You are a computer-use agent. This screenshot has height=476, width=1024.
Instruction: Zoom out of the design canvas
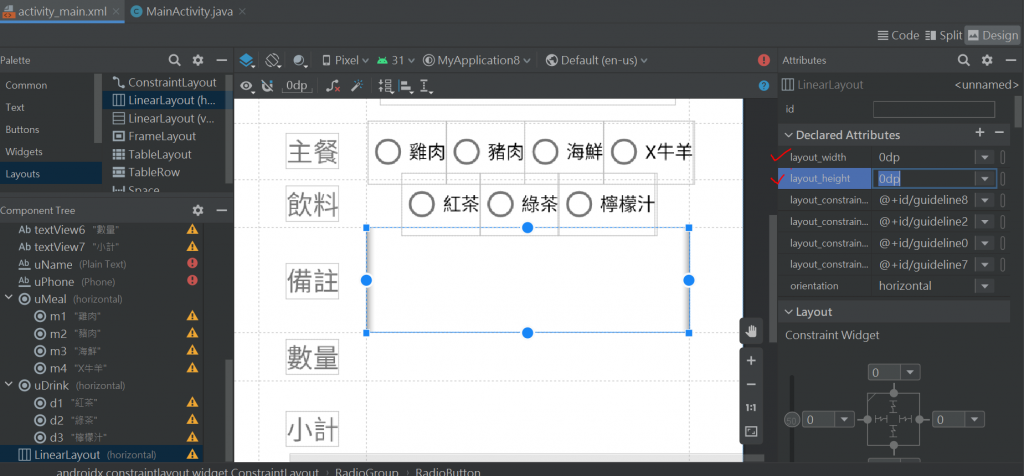coord(751,385)
